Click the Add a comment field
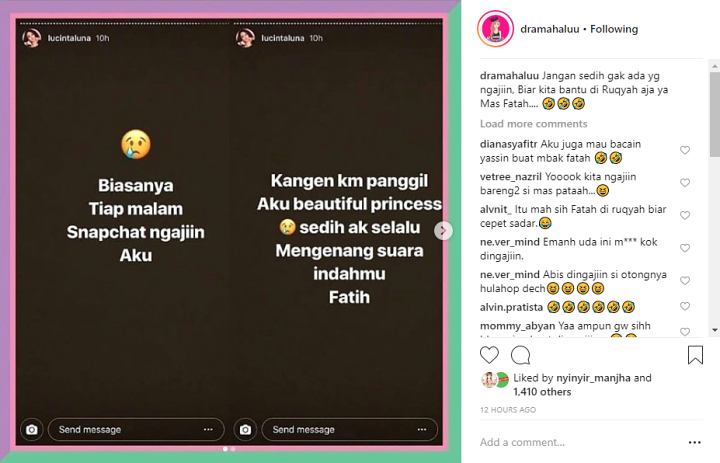Screen dimensions: 720x463 [x=581, y=442]
